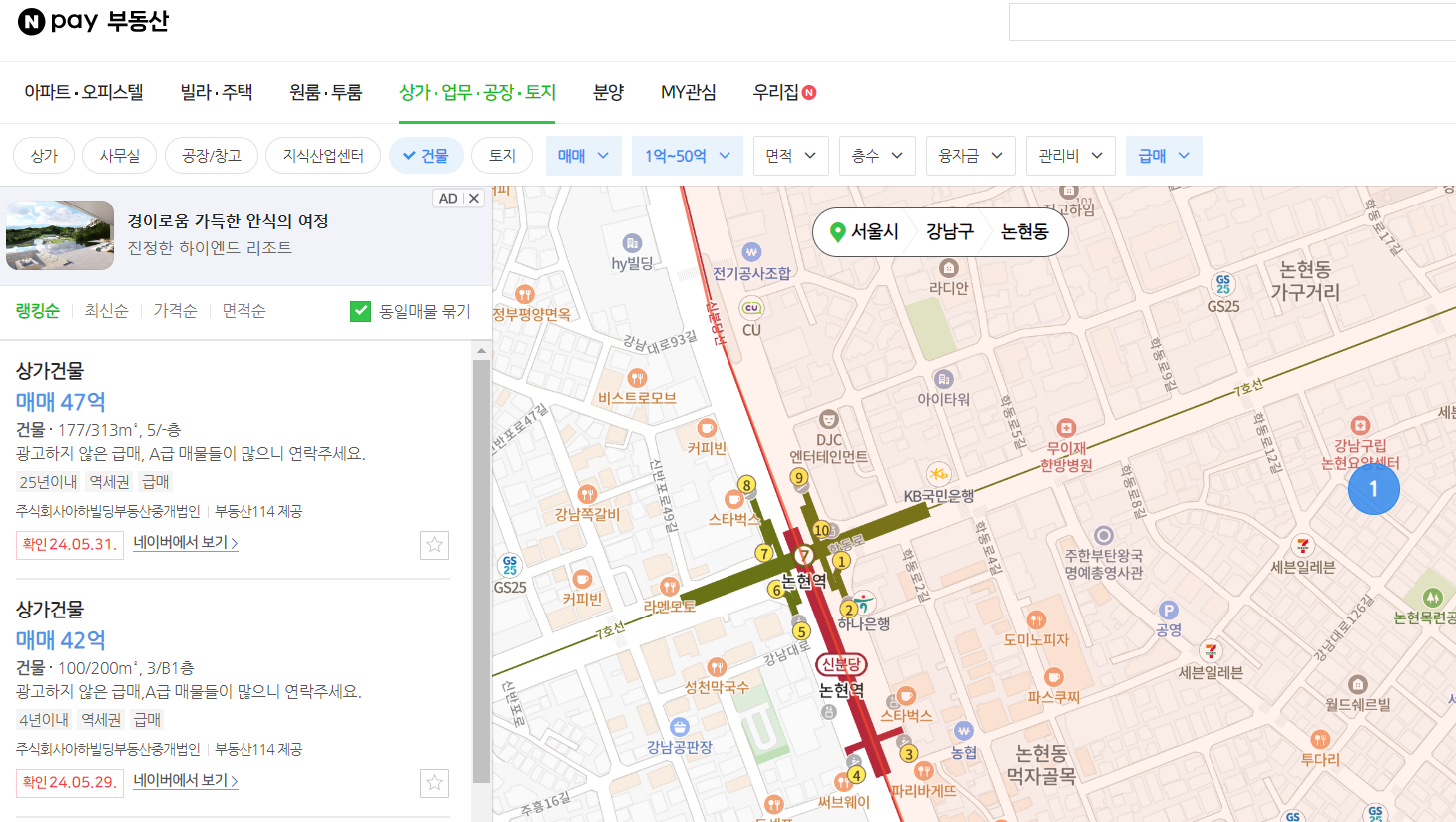This screenshot has height=822, width=1456.
Task: Click the 강남공판장 shop icon
Action: [x=680, y=727]
